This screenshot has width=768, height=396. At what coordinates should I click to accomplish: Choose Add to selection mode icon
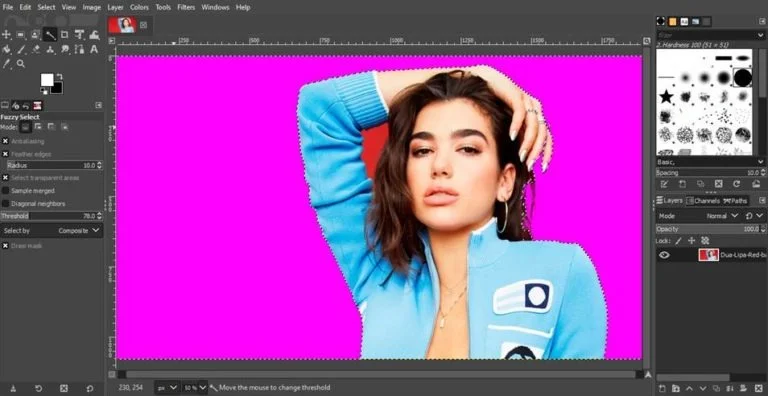(38, 127)
